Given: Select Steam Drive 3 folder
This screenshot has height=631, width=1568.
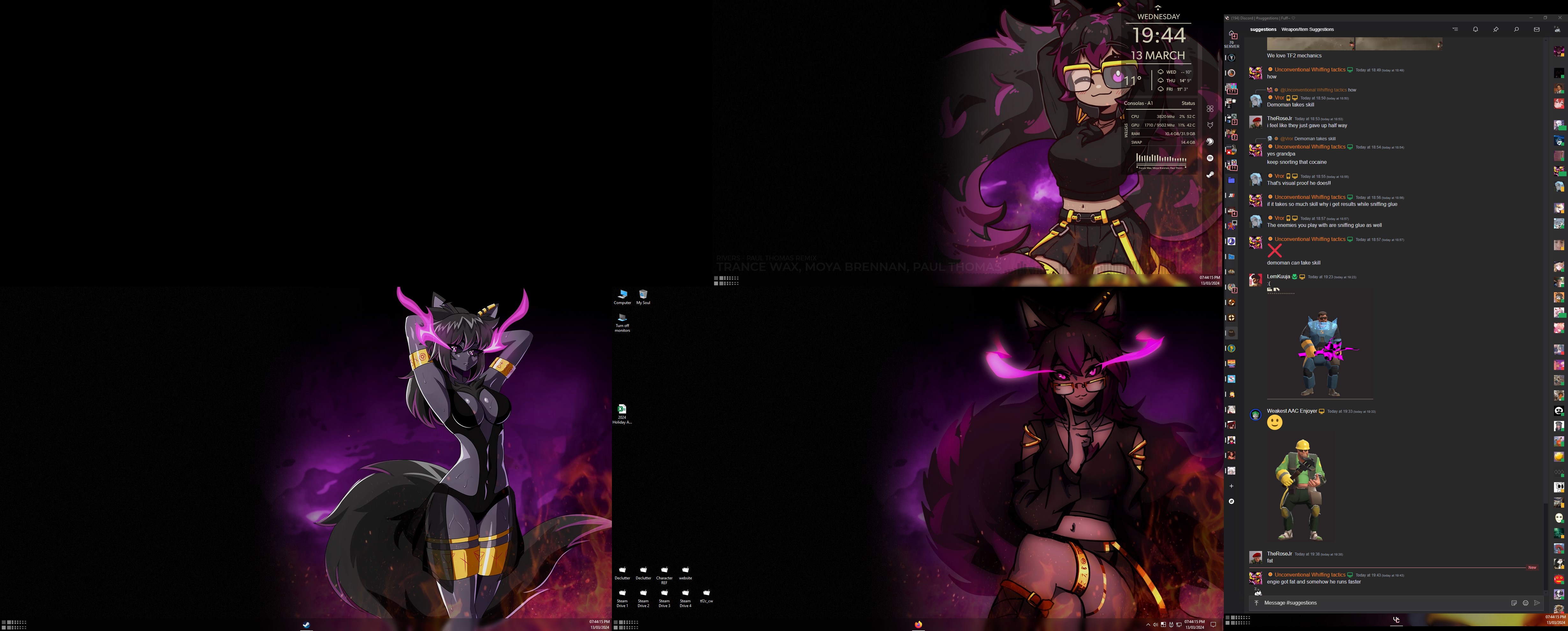Looking at the screenshot, I should click(664, 598).
